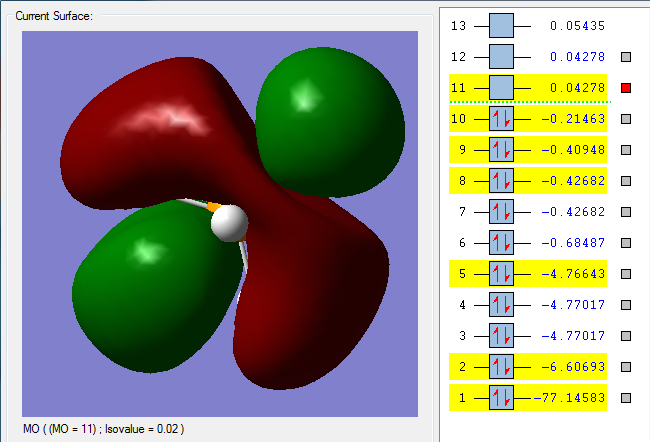Click energy value 0.05435
This screenshot has height=442, width=650.
point(577,26)
